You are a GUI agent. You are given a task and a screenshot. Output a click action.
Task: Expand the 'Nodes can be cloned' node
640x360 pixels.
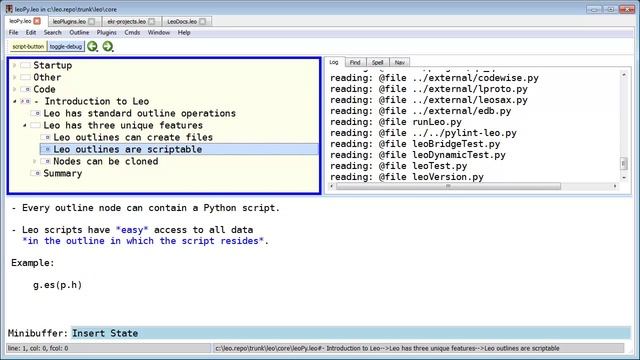[x=35, y=161]
